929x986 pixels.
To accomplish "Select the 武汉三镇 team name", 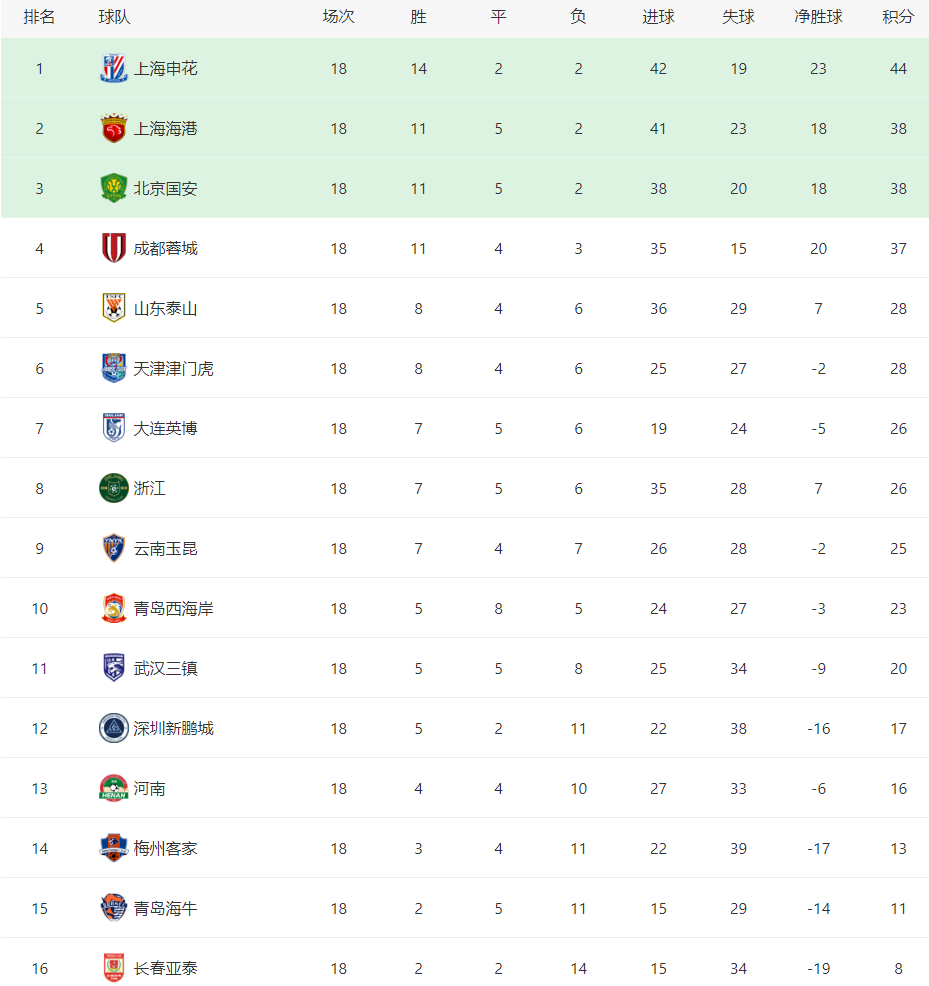I will pos(165,668).
